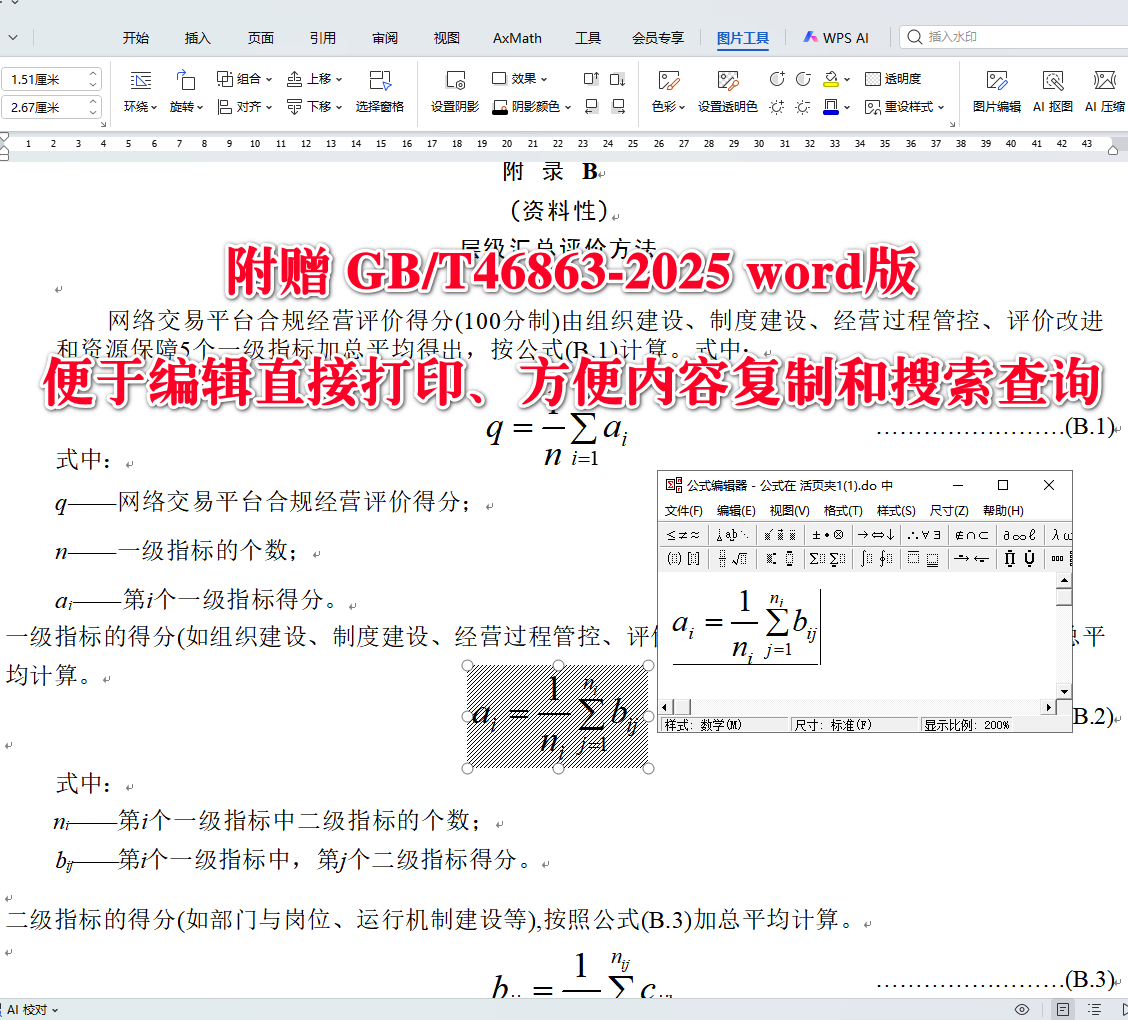This screenshot has height=1020, width=1128.
Task: Open the 图片编辑 picture editor
Action: [x=996, y=90]
